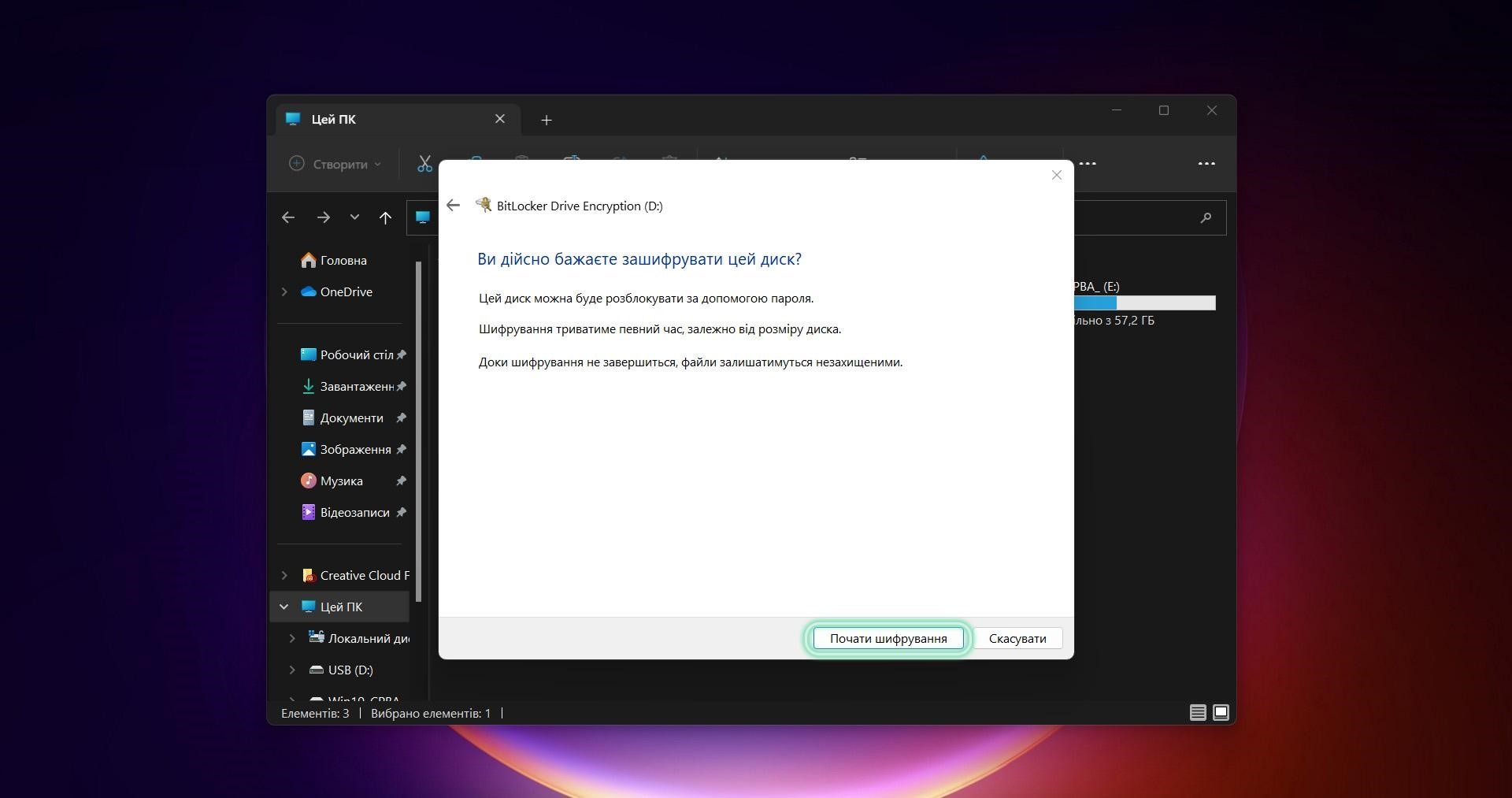Select USB (D:) drive in sidebar
Screen dimensions: 1512x798
(x=350, y=670)
